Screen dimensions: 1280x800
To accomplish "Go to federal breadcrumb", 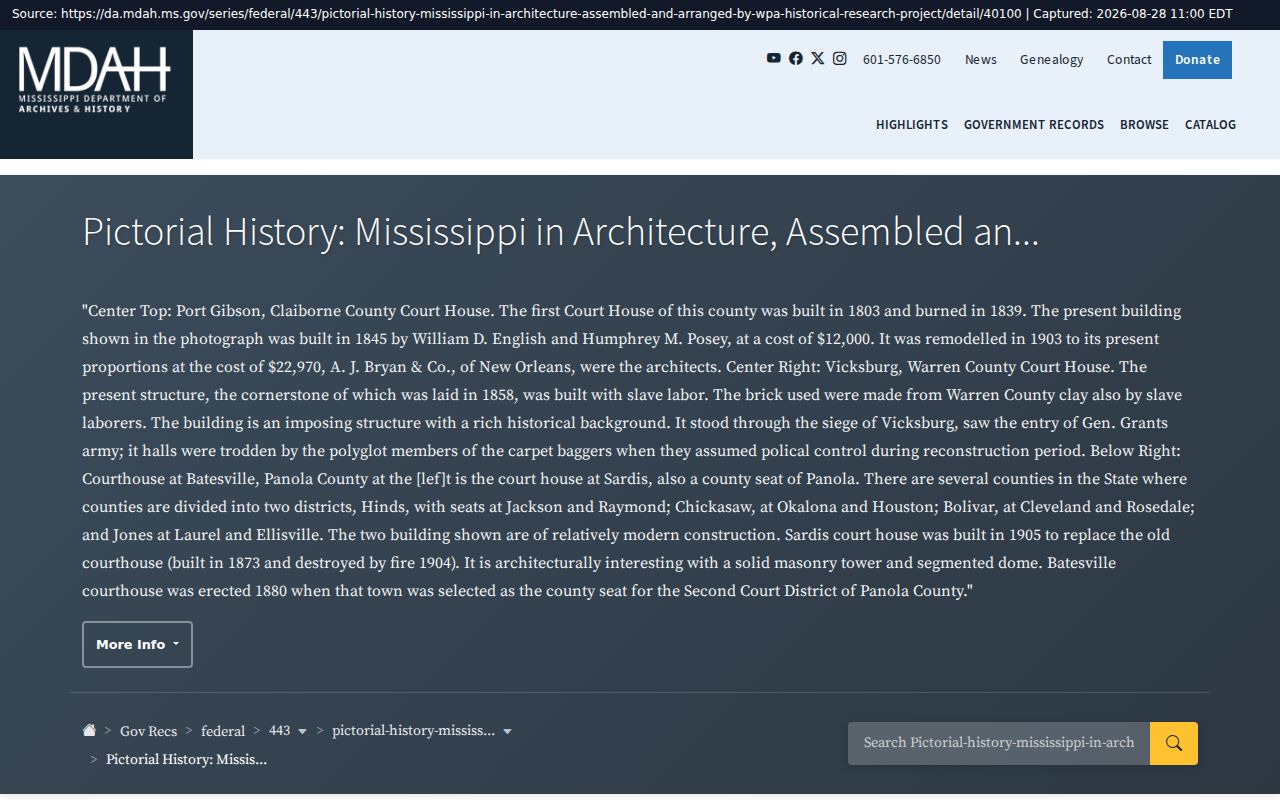I will (x=223, y=731).
